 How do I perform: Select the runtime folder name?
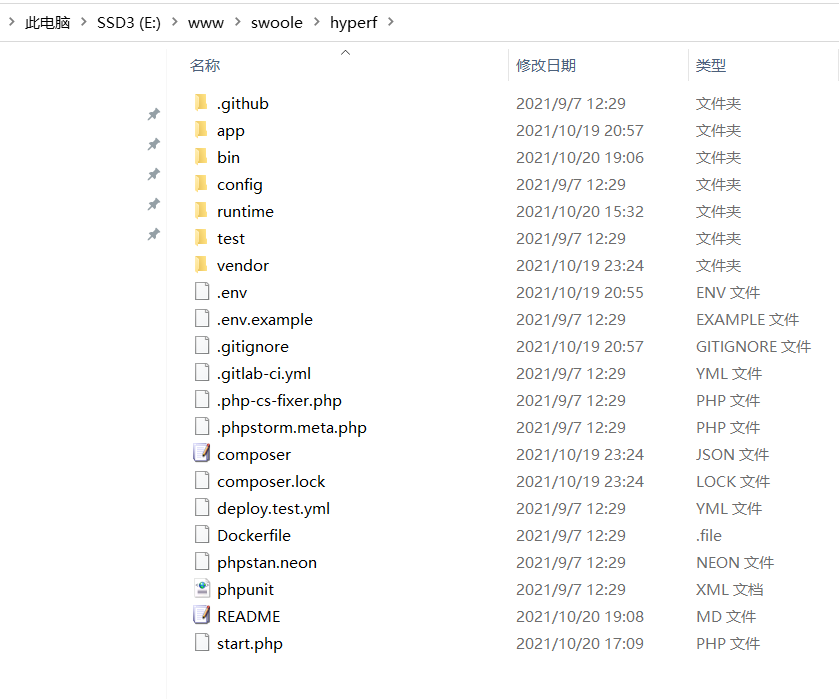coord(245,211)
